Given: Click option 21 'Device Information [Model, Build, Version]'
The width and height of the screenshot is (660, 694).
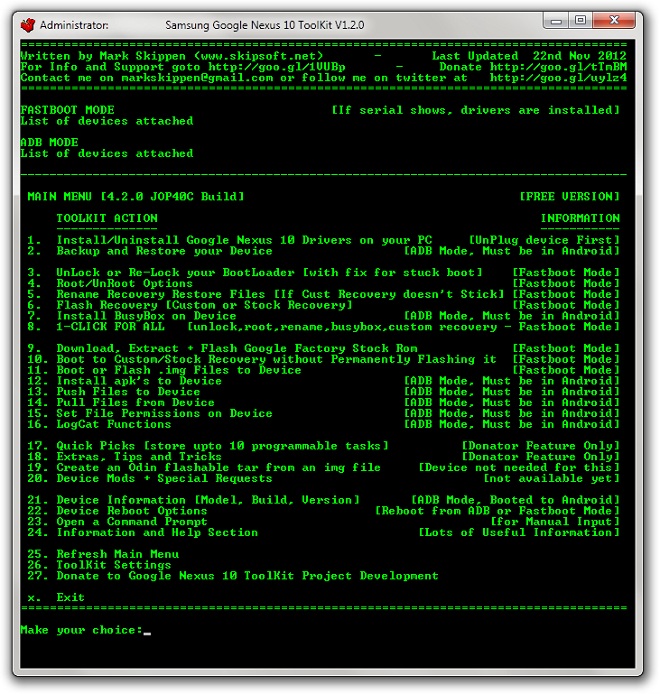Looking at the screenshot, I should click(193, 501).
